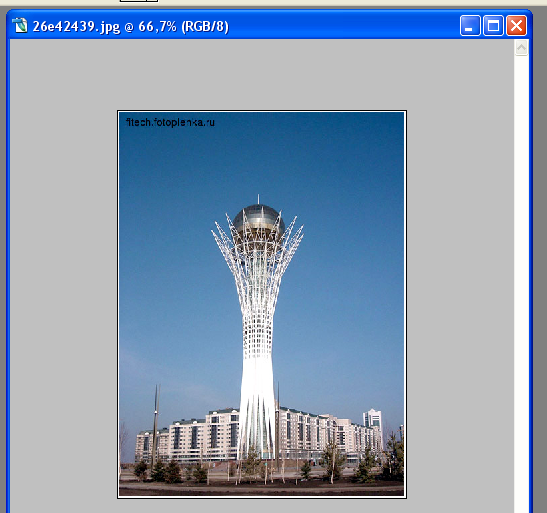Maximize the 26e42439.jpg document window
Image resolution: width=547 pixels, height=513 pixels.
click(x=493, y=25)
